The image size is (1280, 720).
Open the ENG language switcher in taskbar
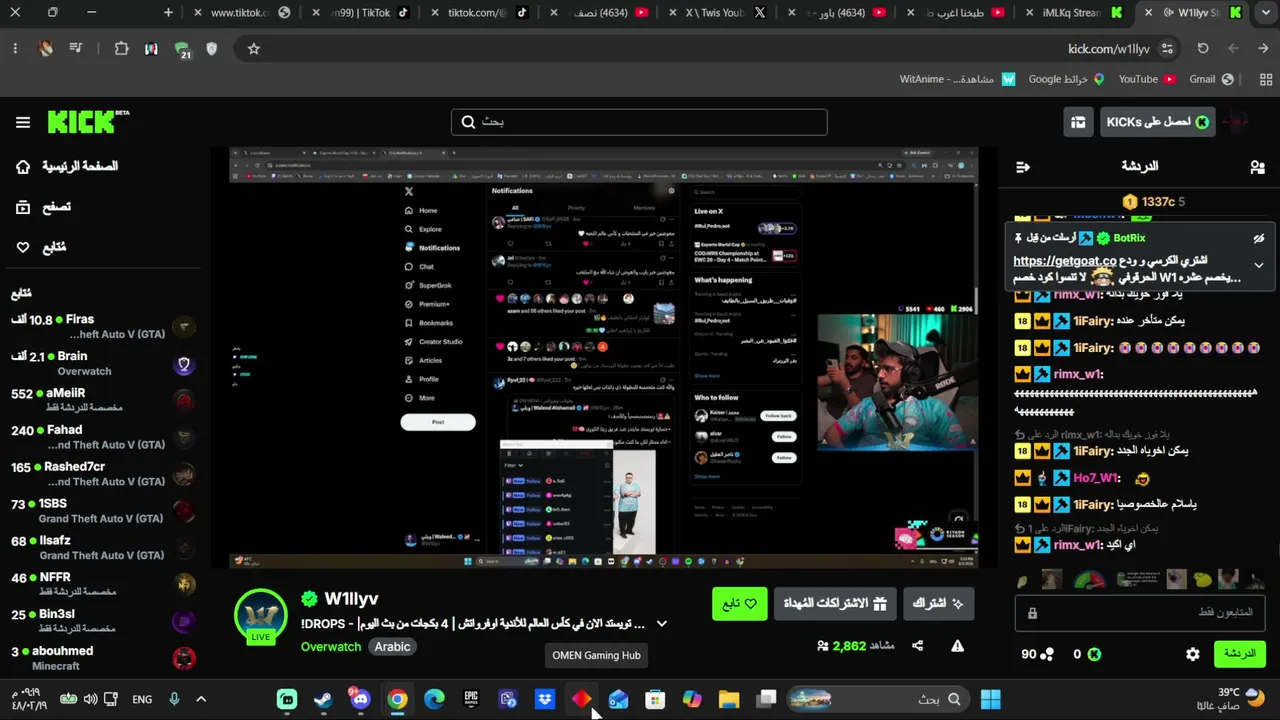[142, 699]
